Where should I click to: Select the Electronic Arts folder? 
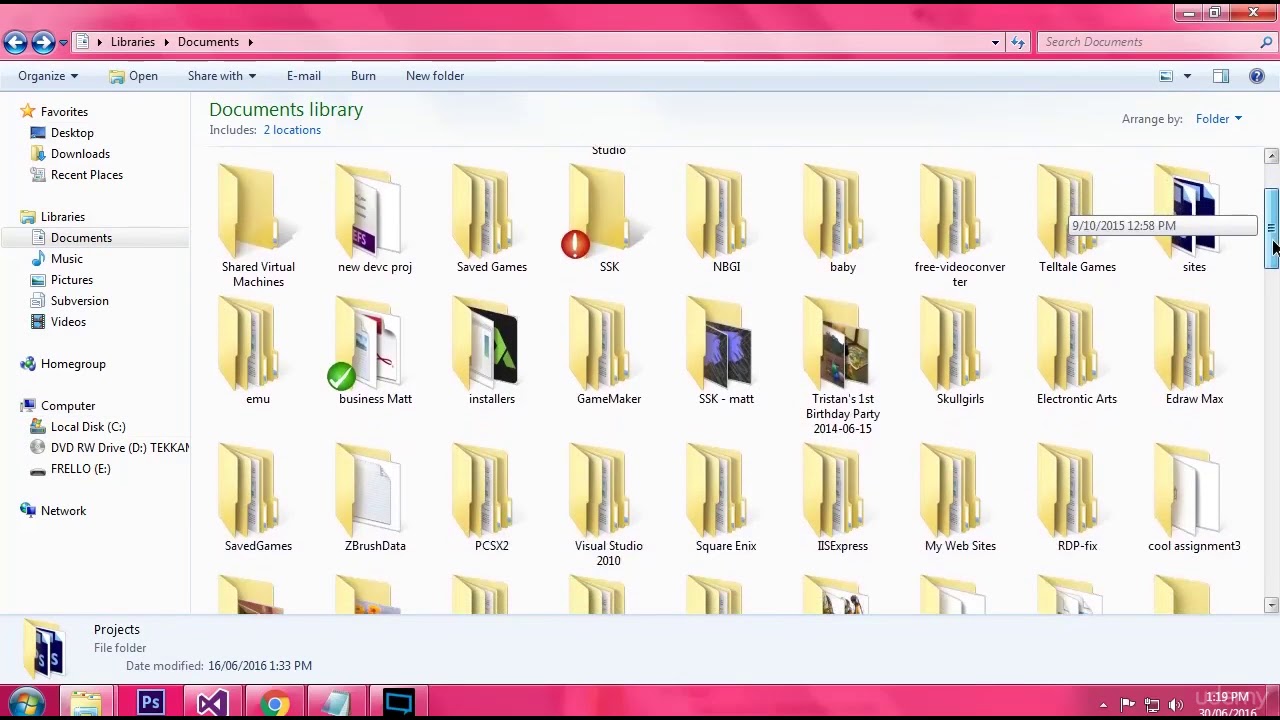pos(1077,352)
